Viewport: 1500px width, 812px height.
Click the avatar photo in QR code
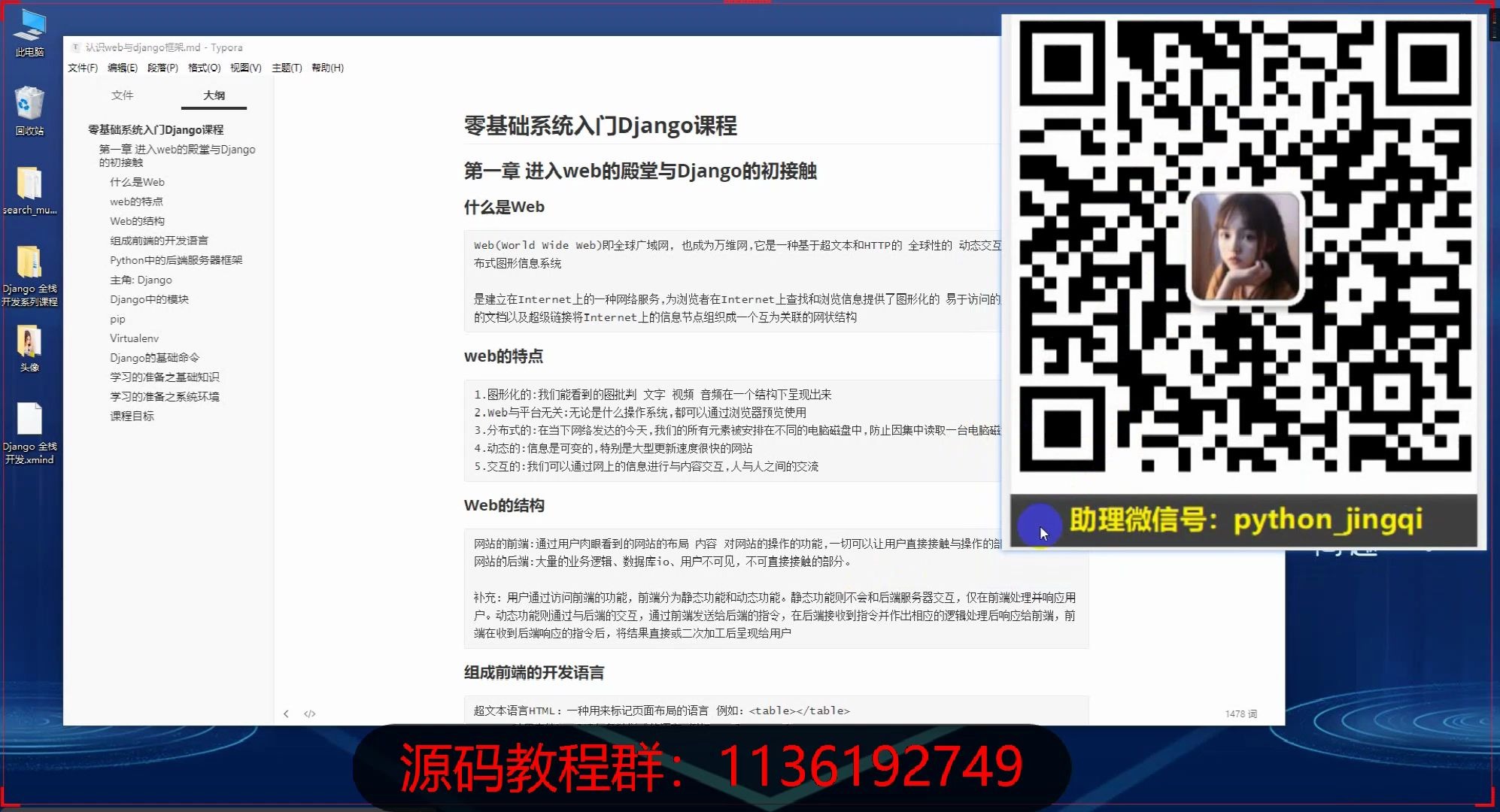1244,247
